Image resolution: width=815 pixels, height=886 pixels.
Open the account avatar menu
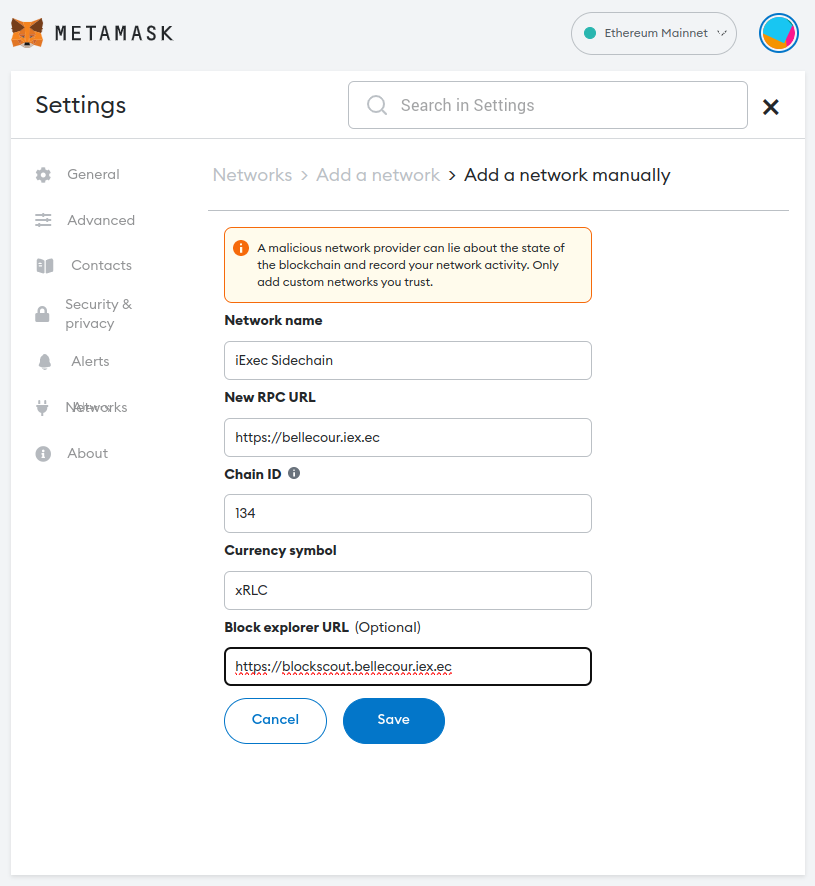point(778,33)
